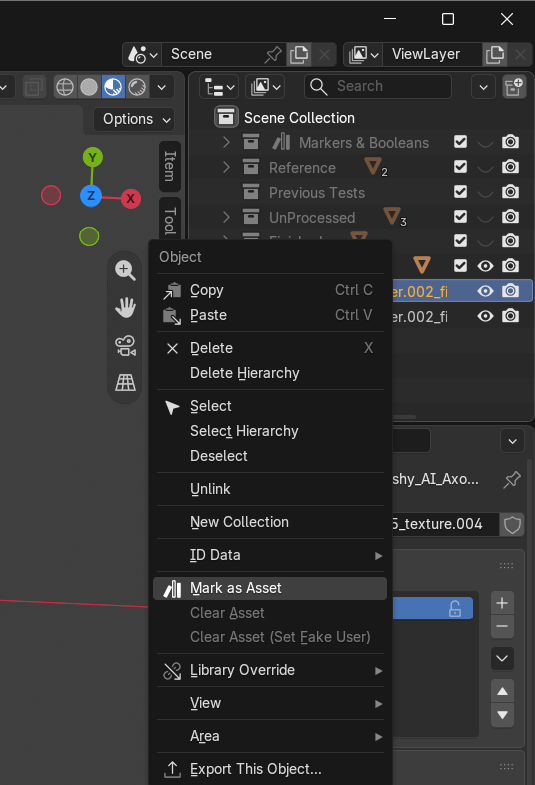This screenshot has width=535, height=785.
Task: Click the fake user shield icon
Action: (512, 525)
